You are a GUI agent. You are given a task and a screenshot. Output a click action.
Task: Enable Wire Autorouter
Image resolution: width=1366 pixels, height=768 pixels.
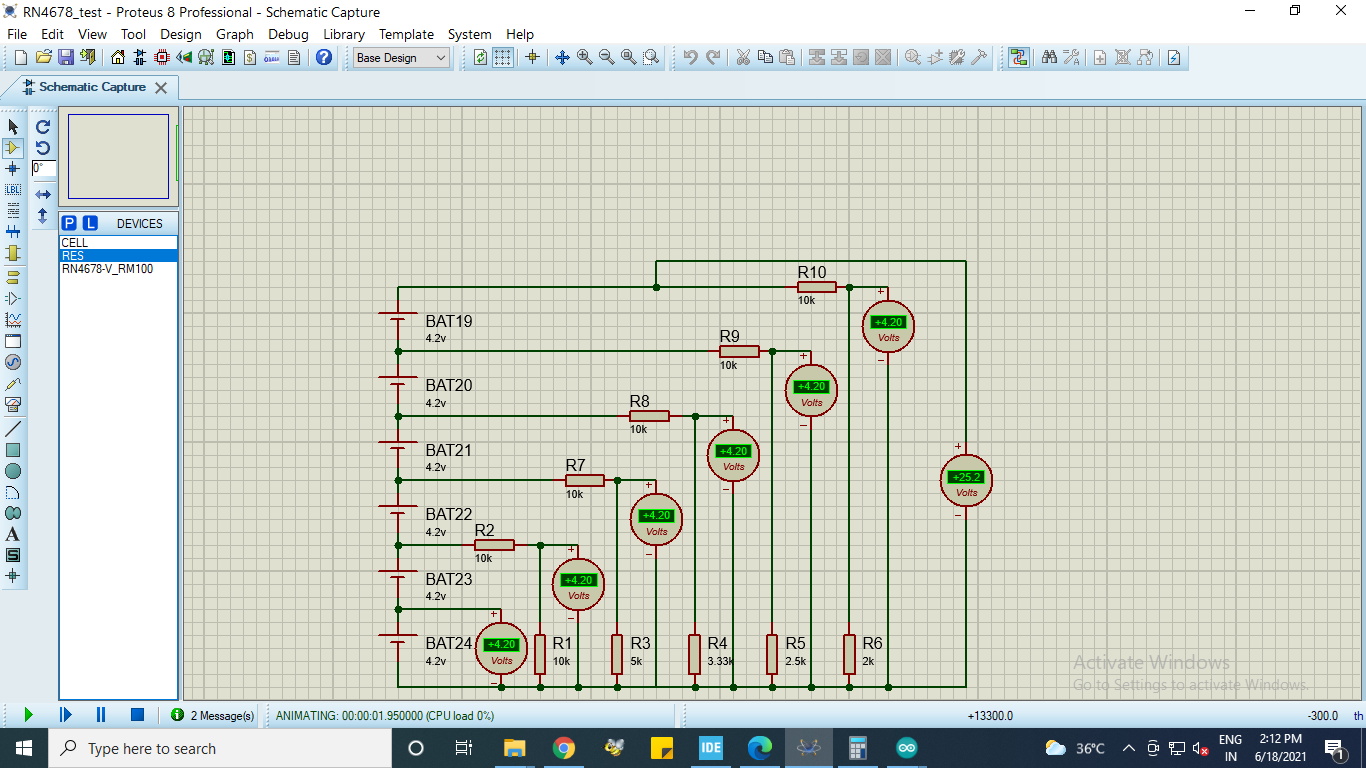[1019, 57]
